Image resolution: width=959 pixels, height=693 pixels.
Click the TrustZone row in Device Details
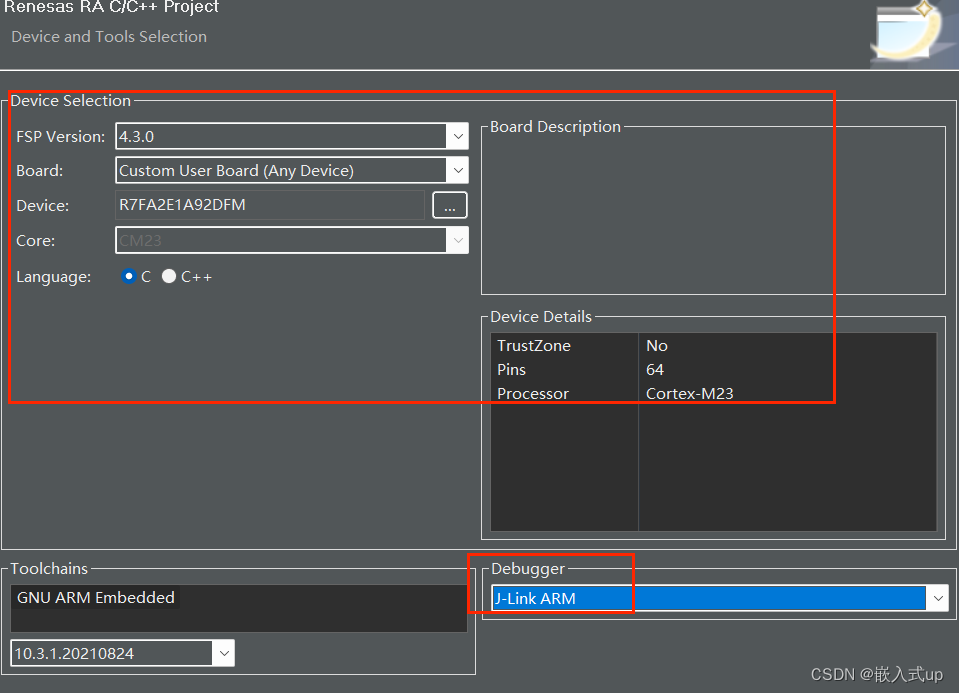tap(713, 346)
